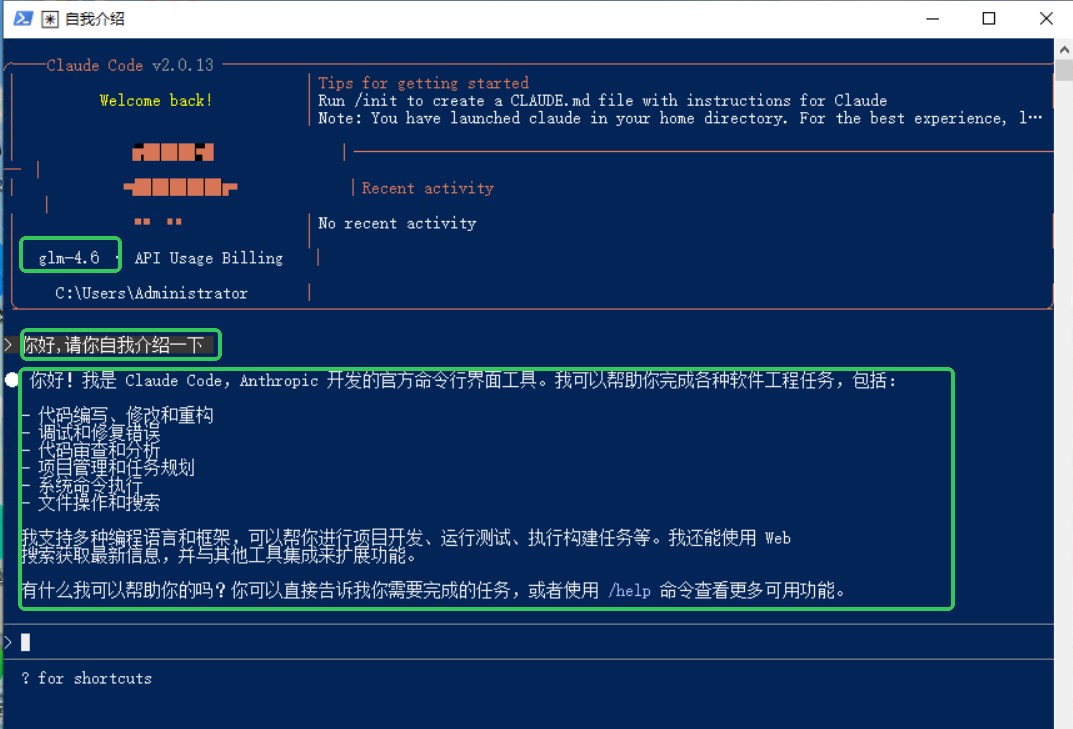Close the terminal window
The image size is (1073, 729).
(x=1046, y=19)
